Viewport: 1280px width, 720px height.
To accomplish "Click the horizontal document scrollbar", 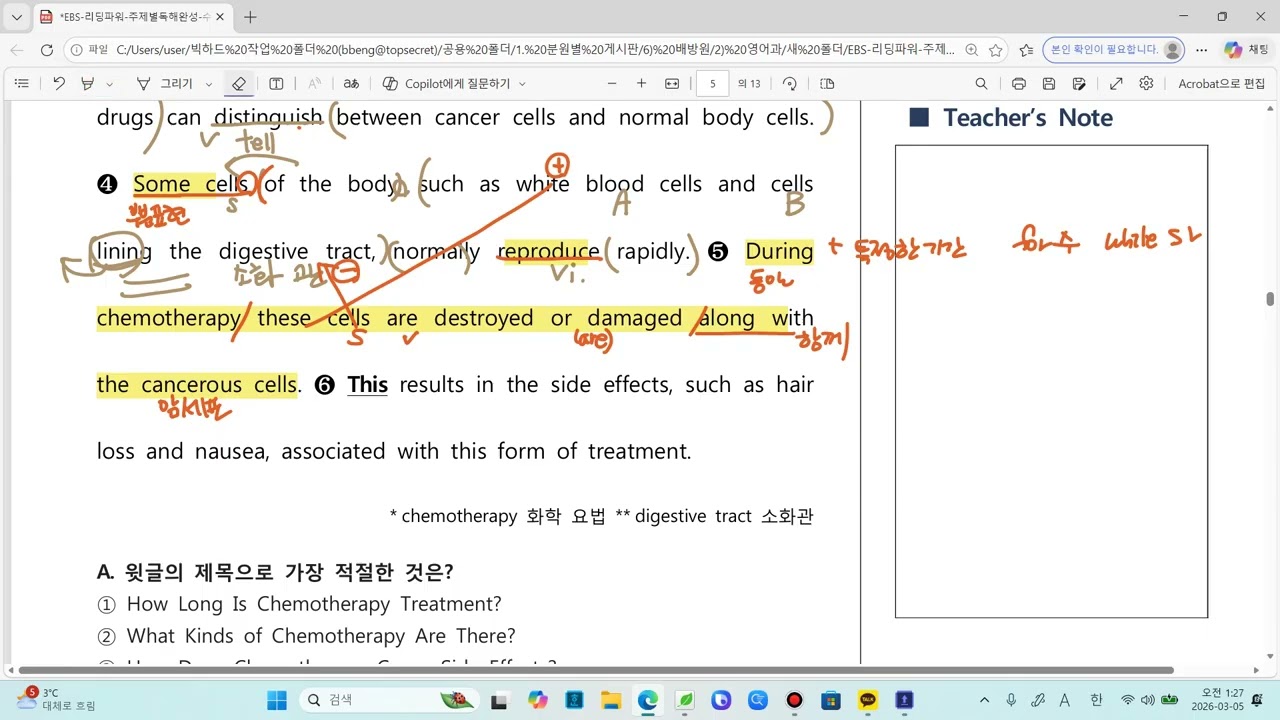I will coord(595,670).
